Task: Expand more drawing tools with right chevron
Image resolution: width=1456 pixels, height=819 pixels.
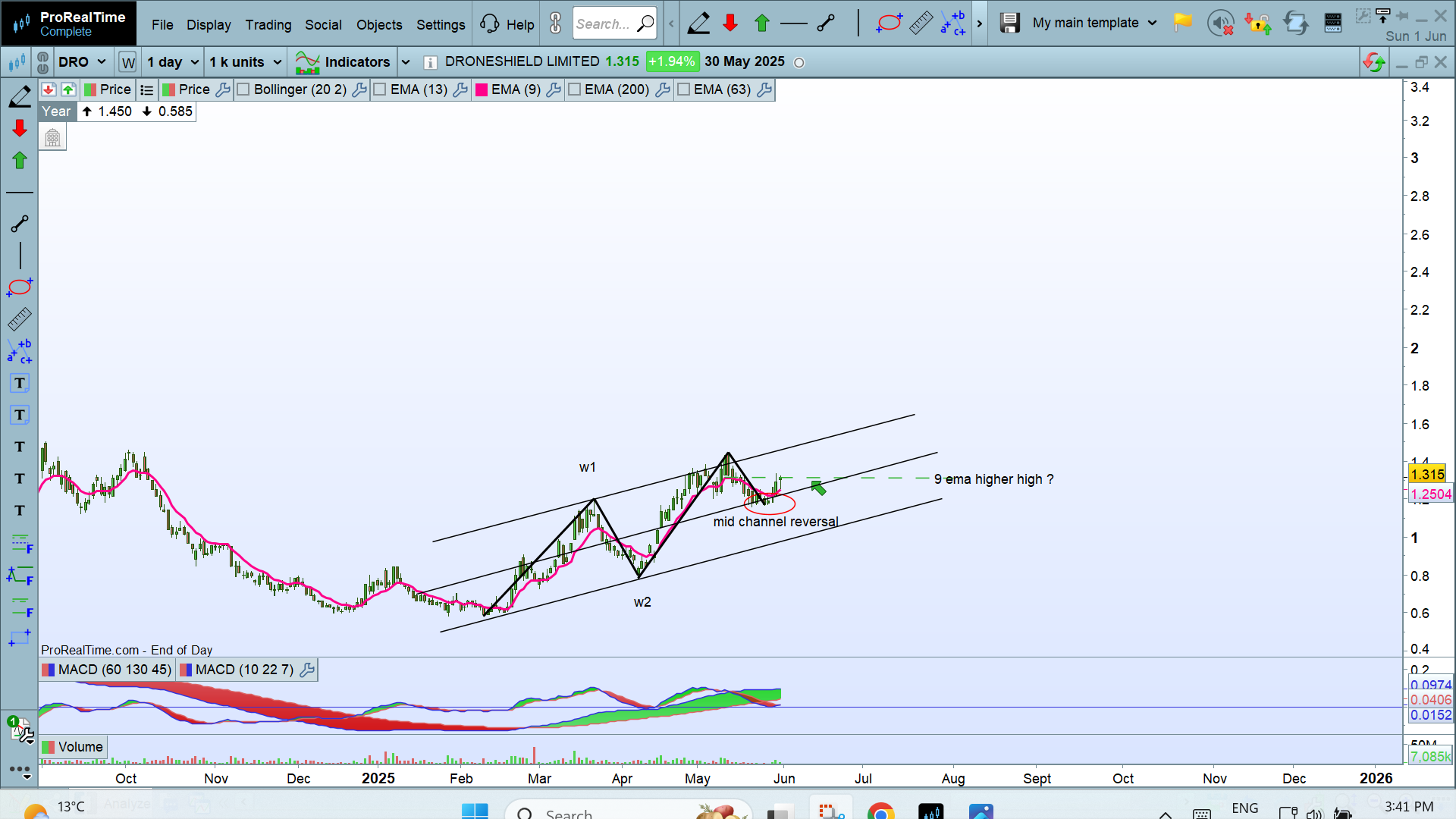Action: [x=979, y=24]
